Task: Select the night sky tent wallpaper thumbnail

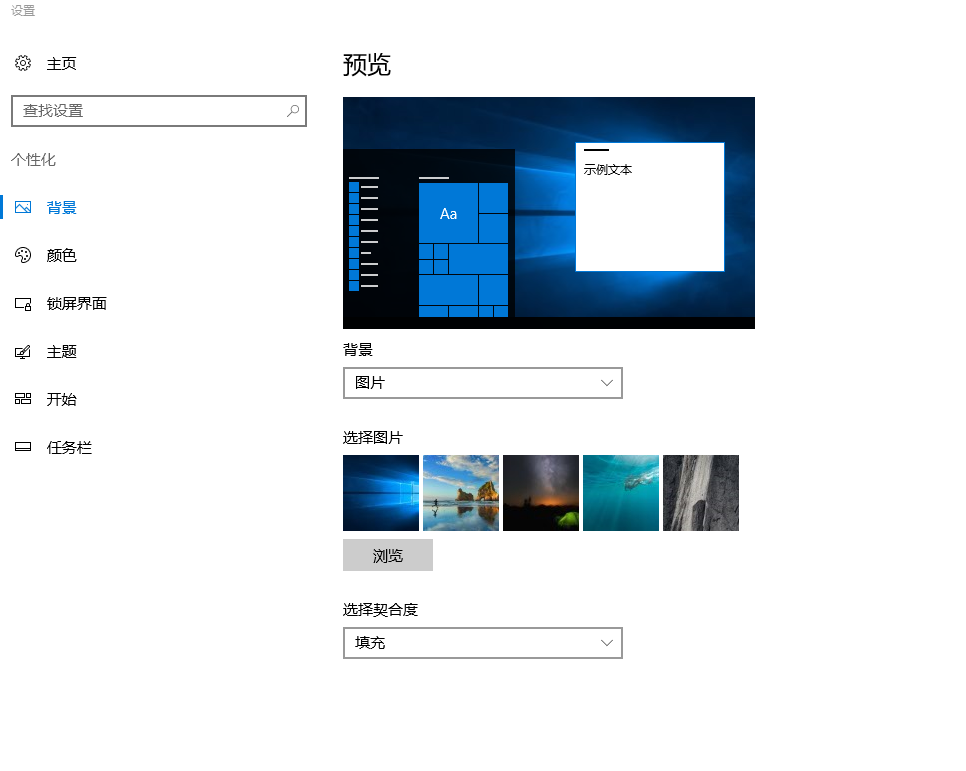Action: 541,493
